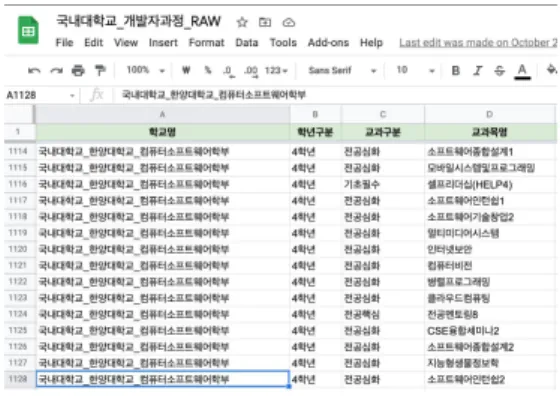Open the Format menu
The height and width of the screenshot is (396, 560).
tap(206, 42)
